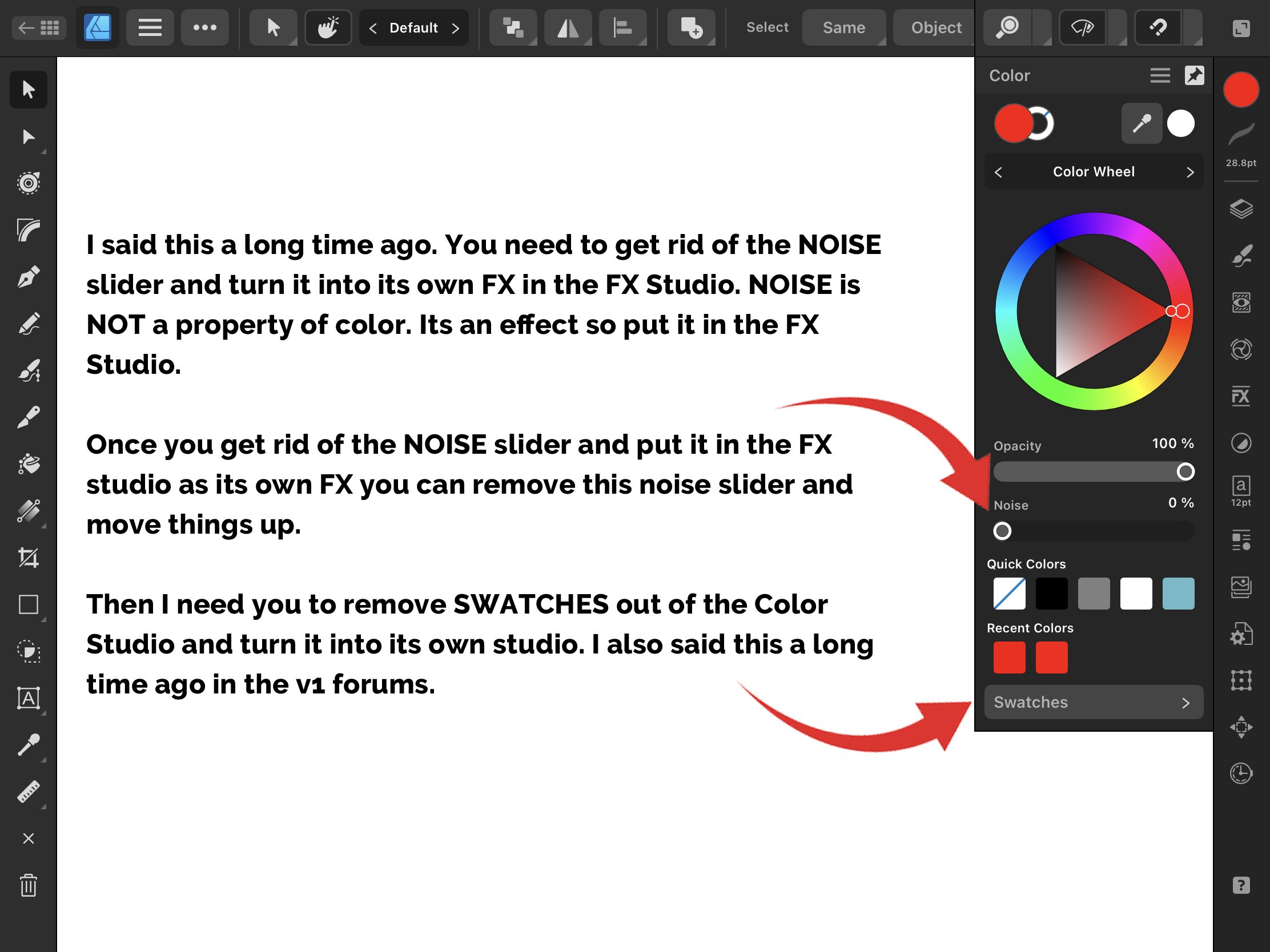Open the Appearance studio icon

(1241, 302)
